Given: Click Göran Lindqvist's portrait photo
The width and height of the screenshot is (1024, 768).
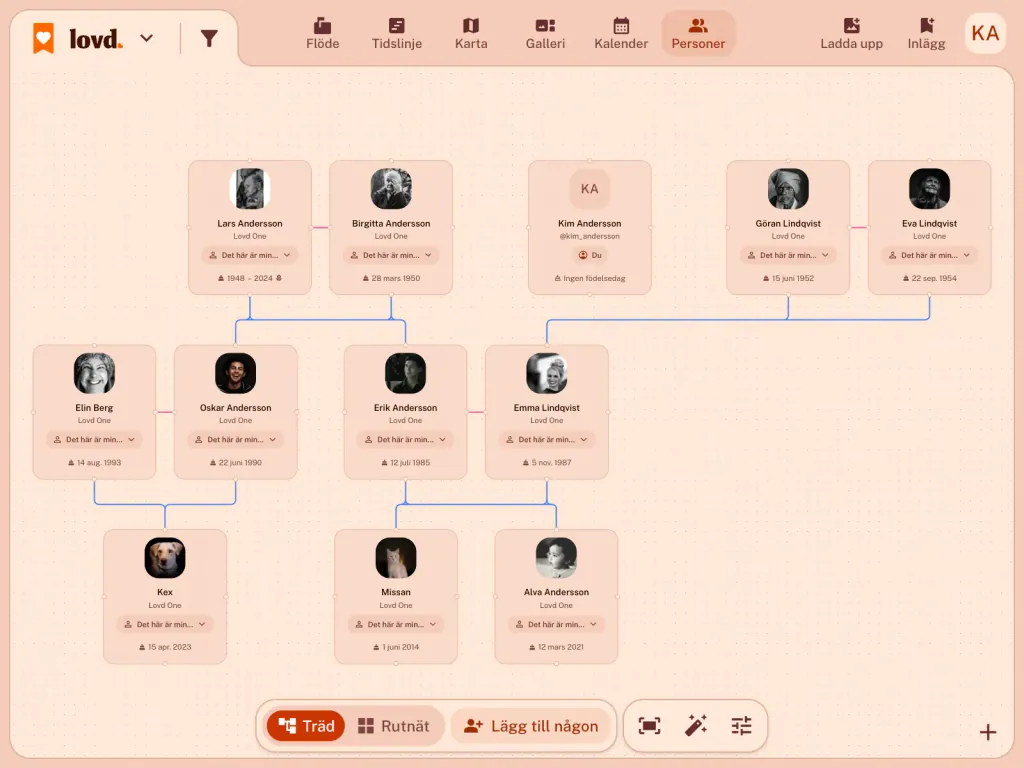Looking at the screenshot, I should [788, 189].
